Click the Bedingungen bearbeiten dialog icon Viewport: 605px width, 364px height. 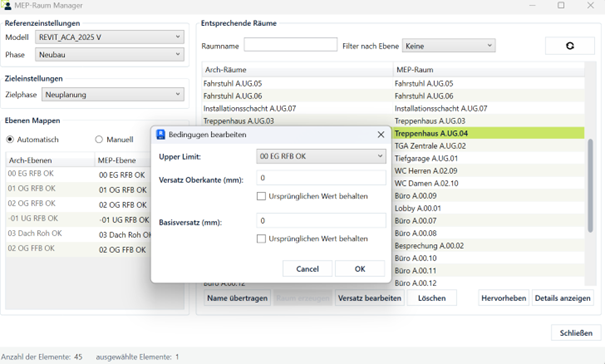(x=161, y=134)
